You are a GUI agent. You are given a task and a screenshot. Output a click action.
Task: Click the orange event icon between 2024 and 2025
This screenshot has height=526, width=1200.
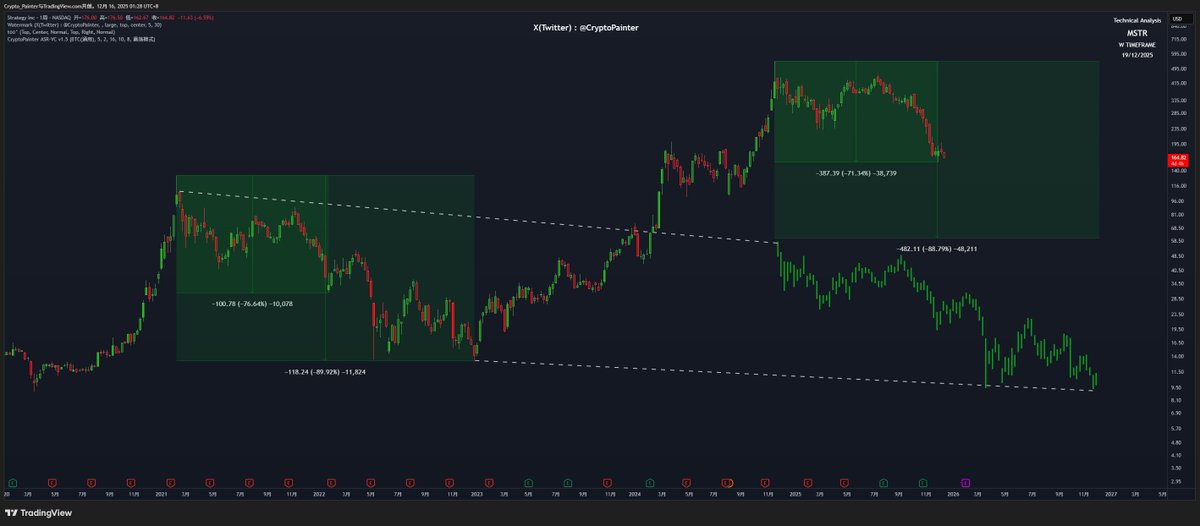click(x=729, y=483)
